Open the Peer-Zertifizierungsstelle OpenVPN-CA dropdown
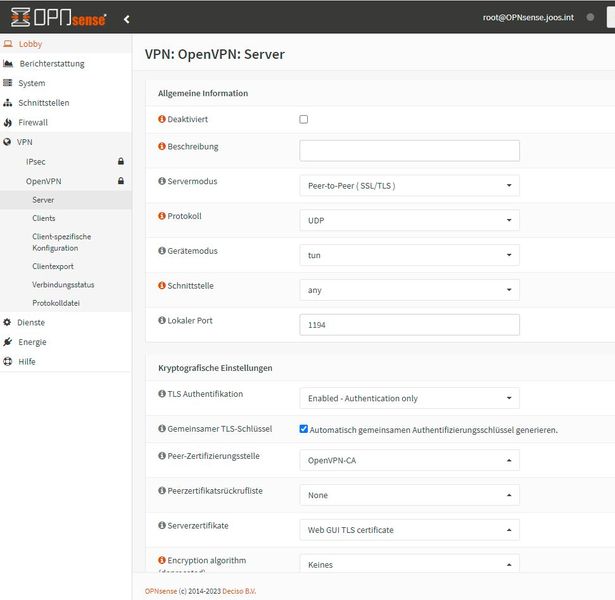615x600 pixels. pyautogui.click(x=409, y=460)
